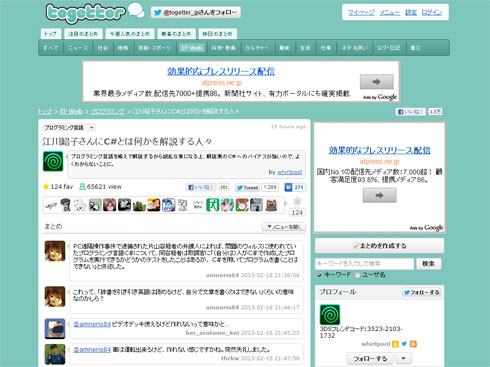Image resolution: width=490 pixels, height=367 pixels.
Task: Click the yellow star next to 124 fav
Action: pos(46,186)
